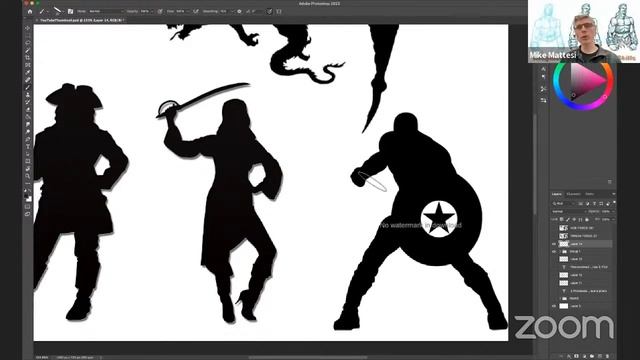Toggle layer filtering switch in Layers panel

(x=614, y=202)
